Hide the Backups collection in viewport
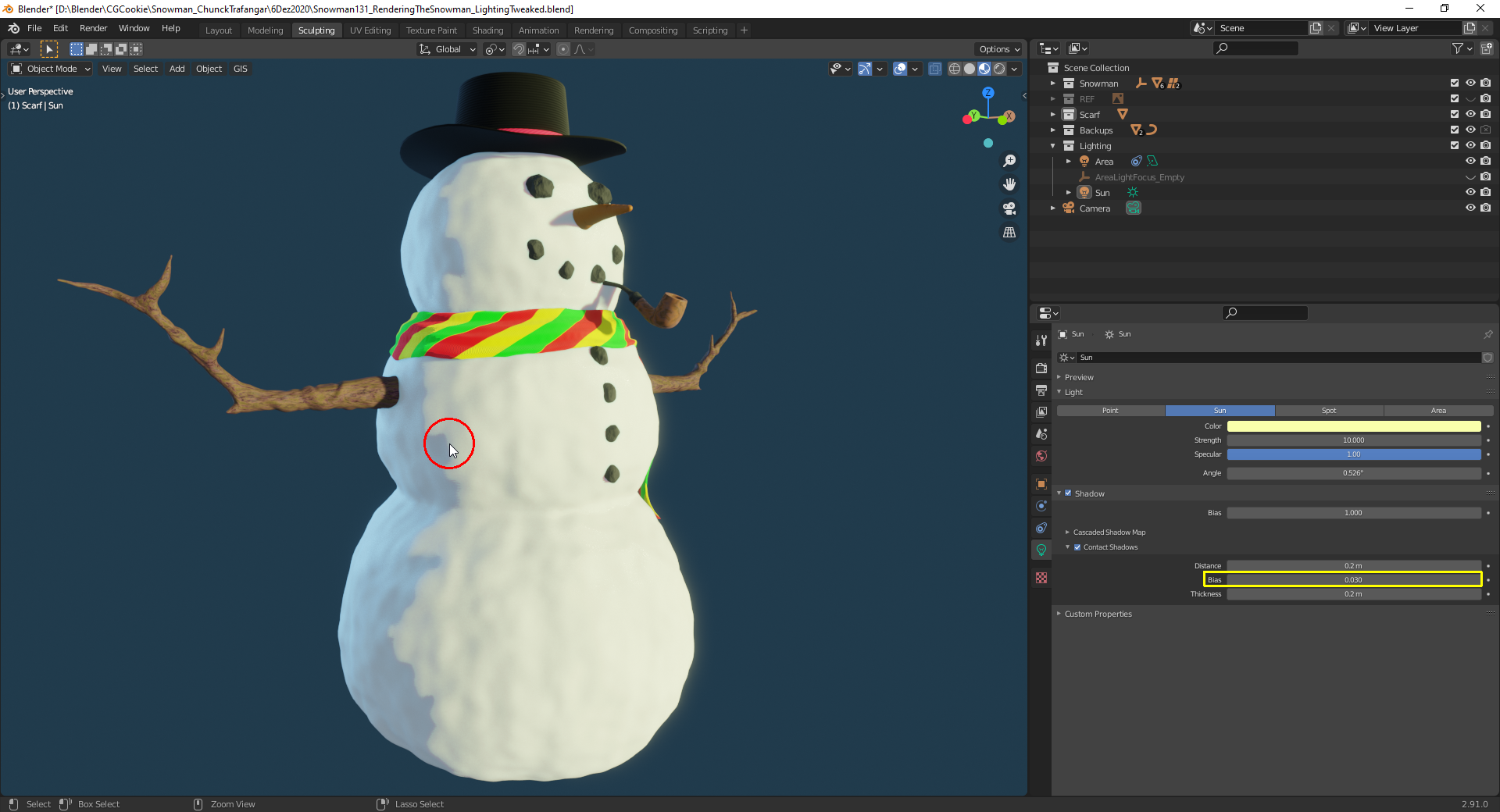This screenshot has height=812, width=1500. (x=1471, y=130)
